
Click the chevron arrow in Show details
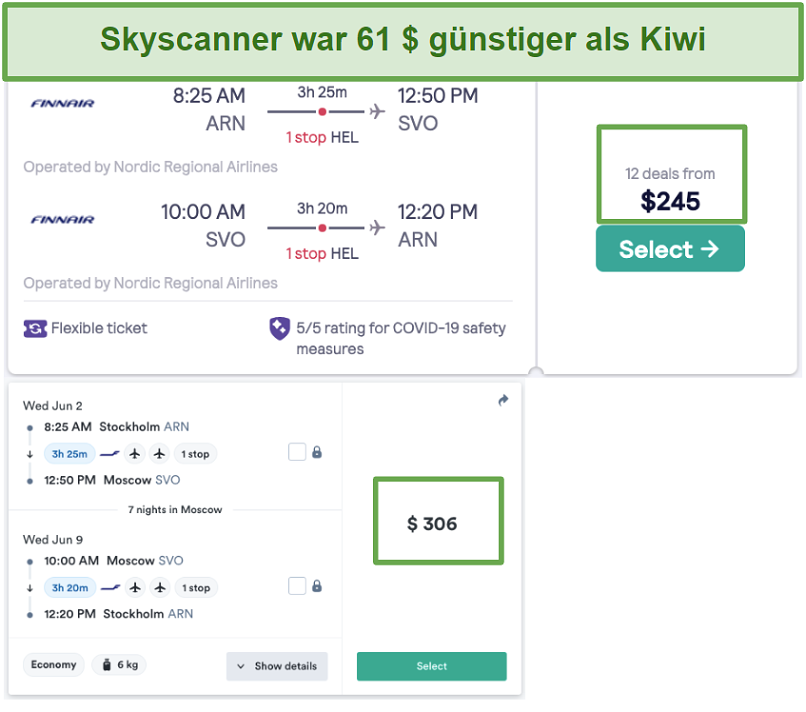[x=241, y=666]
